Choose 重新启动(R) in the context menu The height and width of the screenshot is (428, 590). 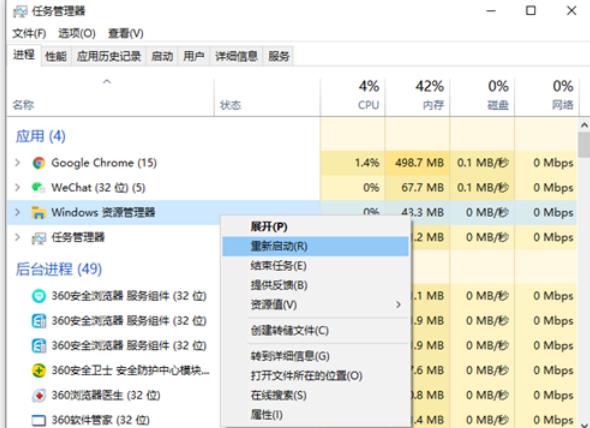[315, 246]
